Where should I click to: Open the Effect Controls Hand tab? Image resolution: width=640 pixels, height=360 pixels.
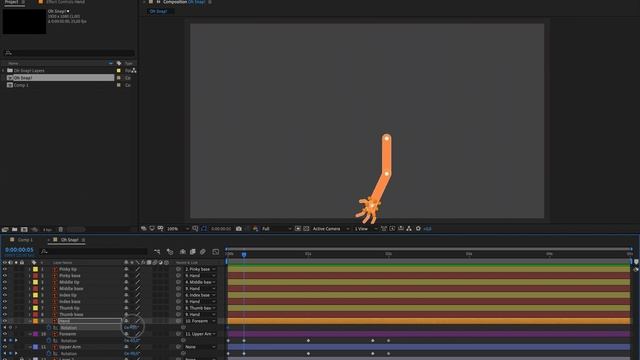65,2
